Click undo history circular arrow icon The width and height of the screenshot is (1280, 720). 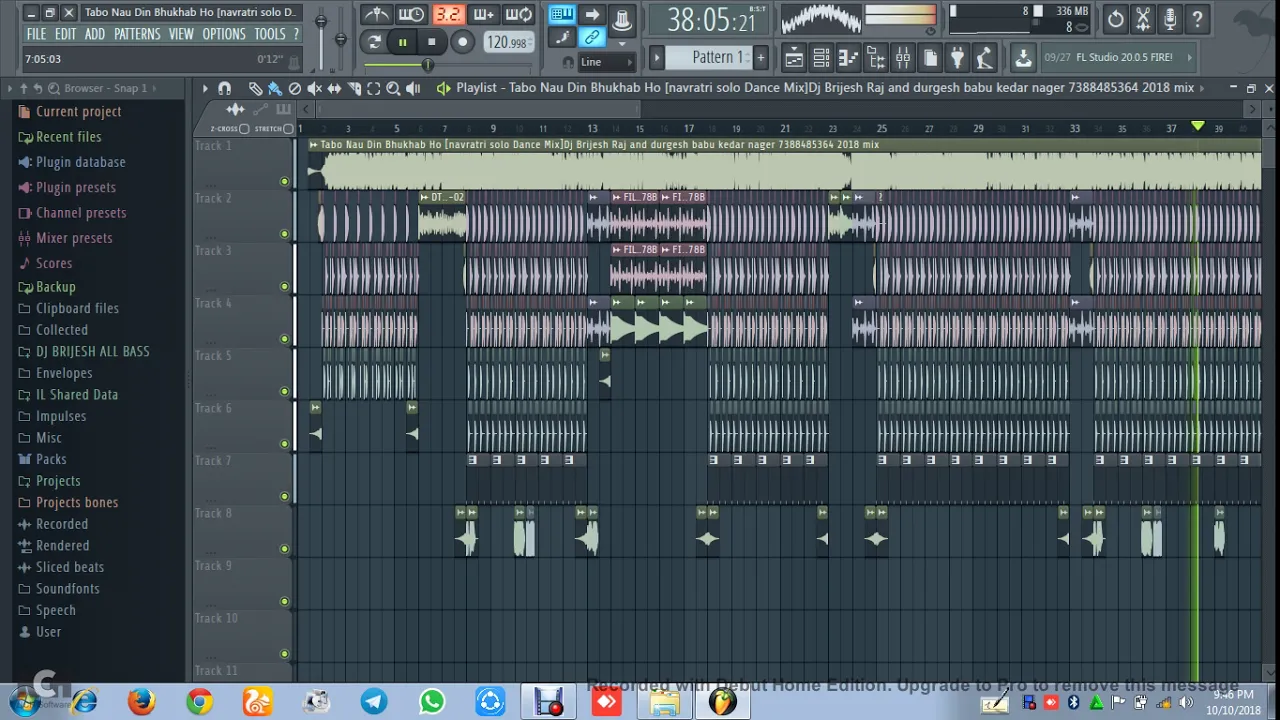[1115, 18]
